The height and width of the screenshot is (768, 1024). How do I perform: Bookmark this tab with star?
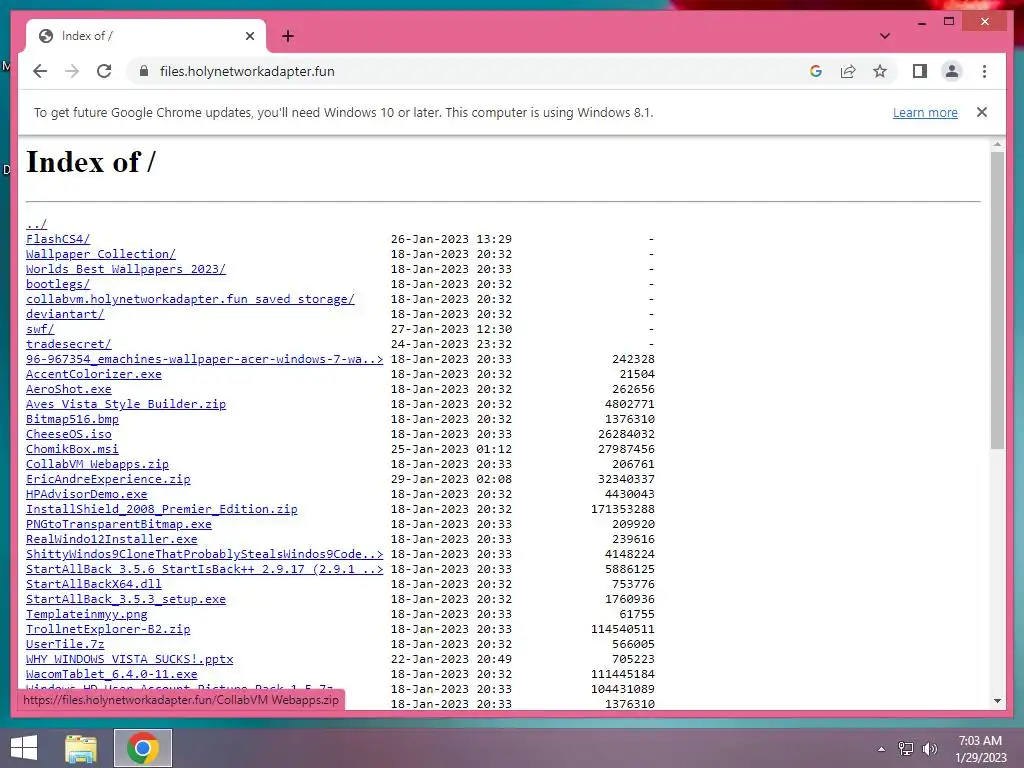880,71
